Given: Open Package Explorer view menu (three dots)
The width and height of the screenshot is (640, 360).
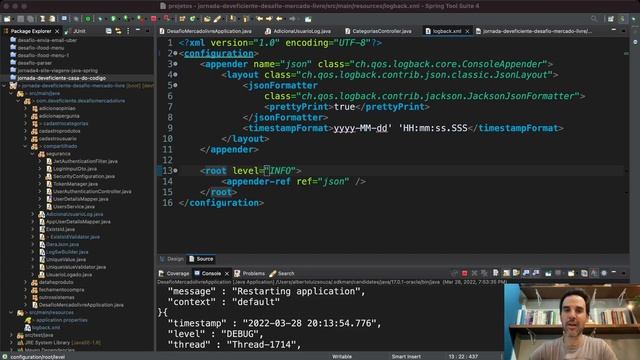Looking at the screenshot, I should click(x=128, y=31).
